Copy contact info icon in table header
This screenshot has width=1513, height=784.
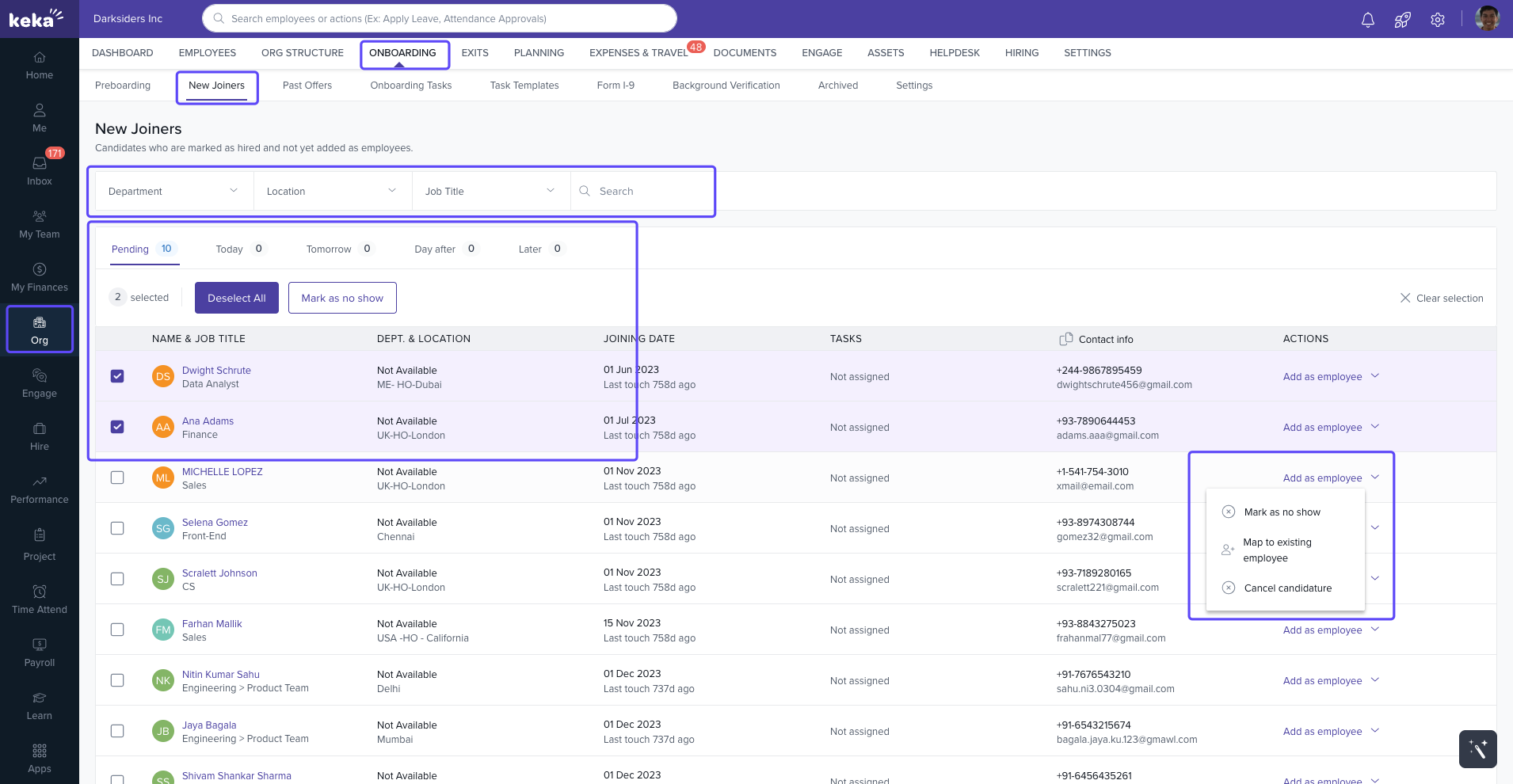point(1066,339)
